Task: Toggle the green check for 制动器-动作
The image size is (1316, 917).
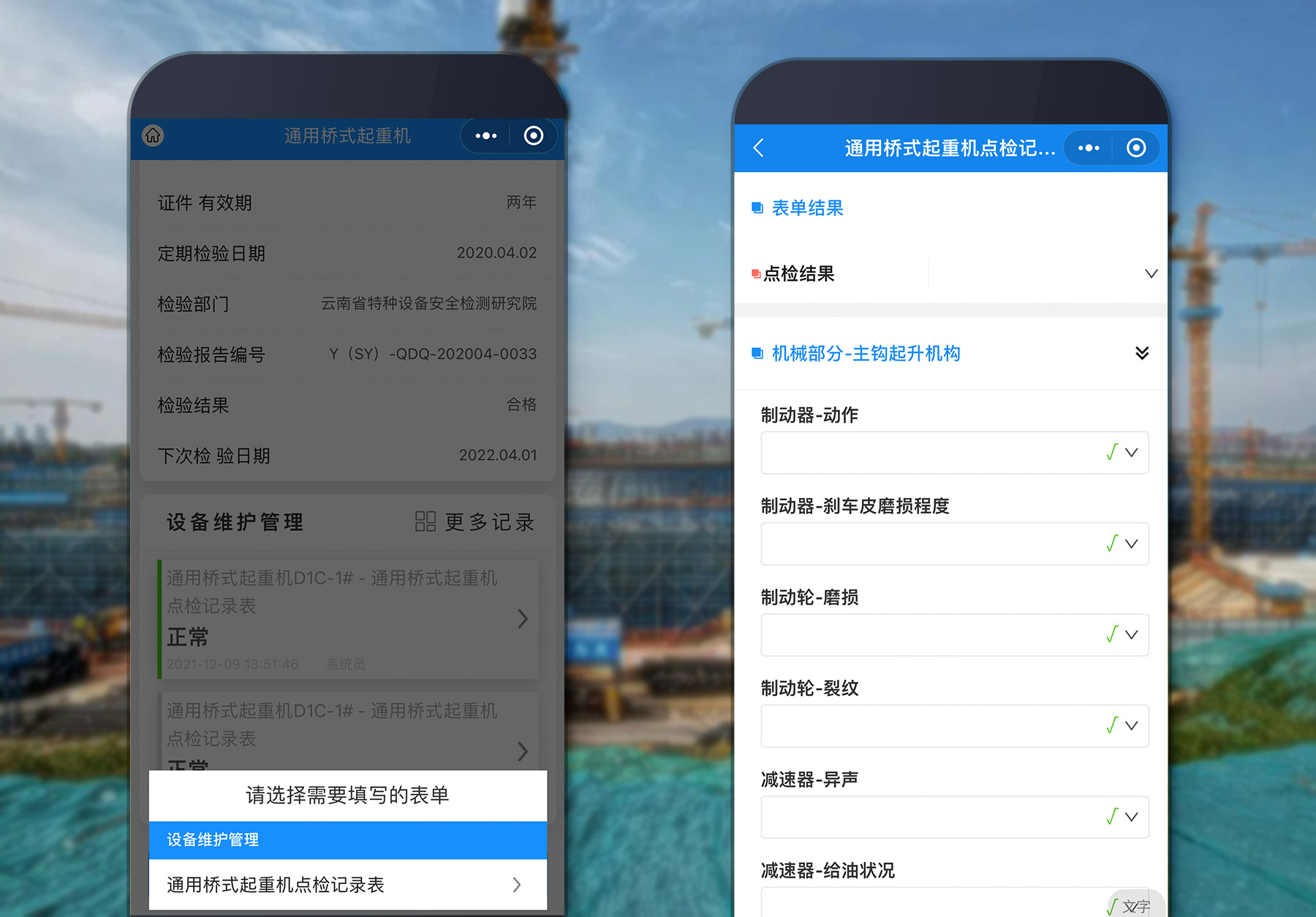Action: point(1112,453)
